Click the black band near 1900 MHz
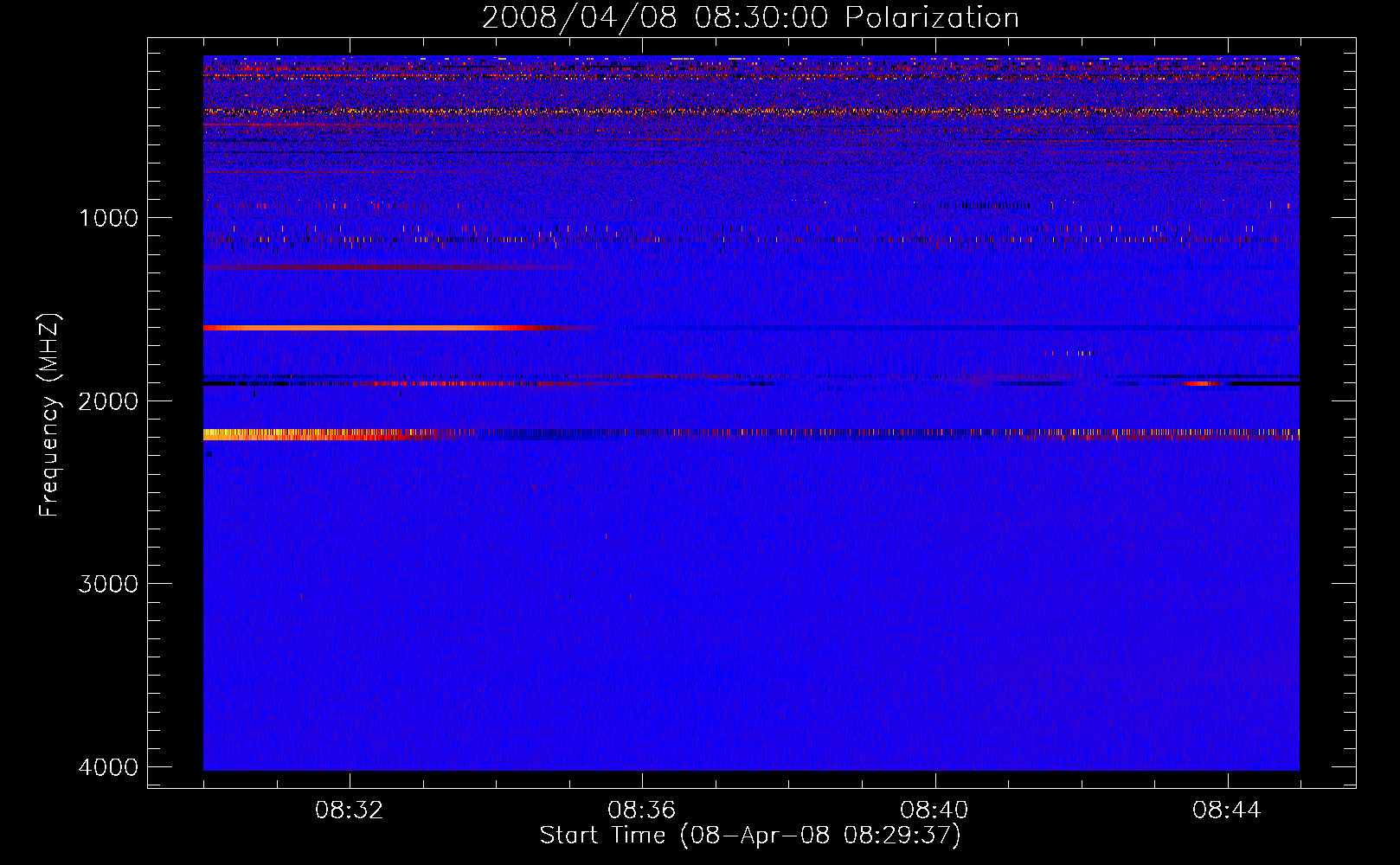This screenshot has height=865, width=1400. [751, 384]
